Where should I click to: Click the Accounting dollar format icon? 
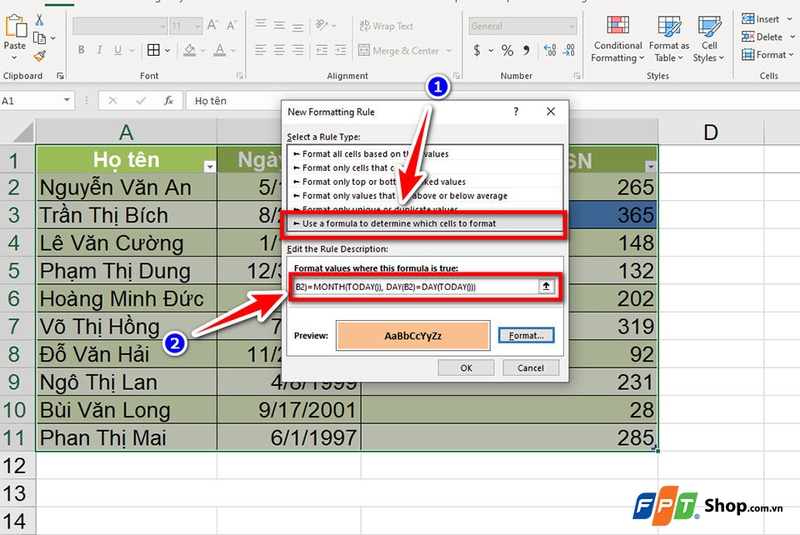coord(477,50)
